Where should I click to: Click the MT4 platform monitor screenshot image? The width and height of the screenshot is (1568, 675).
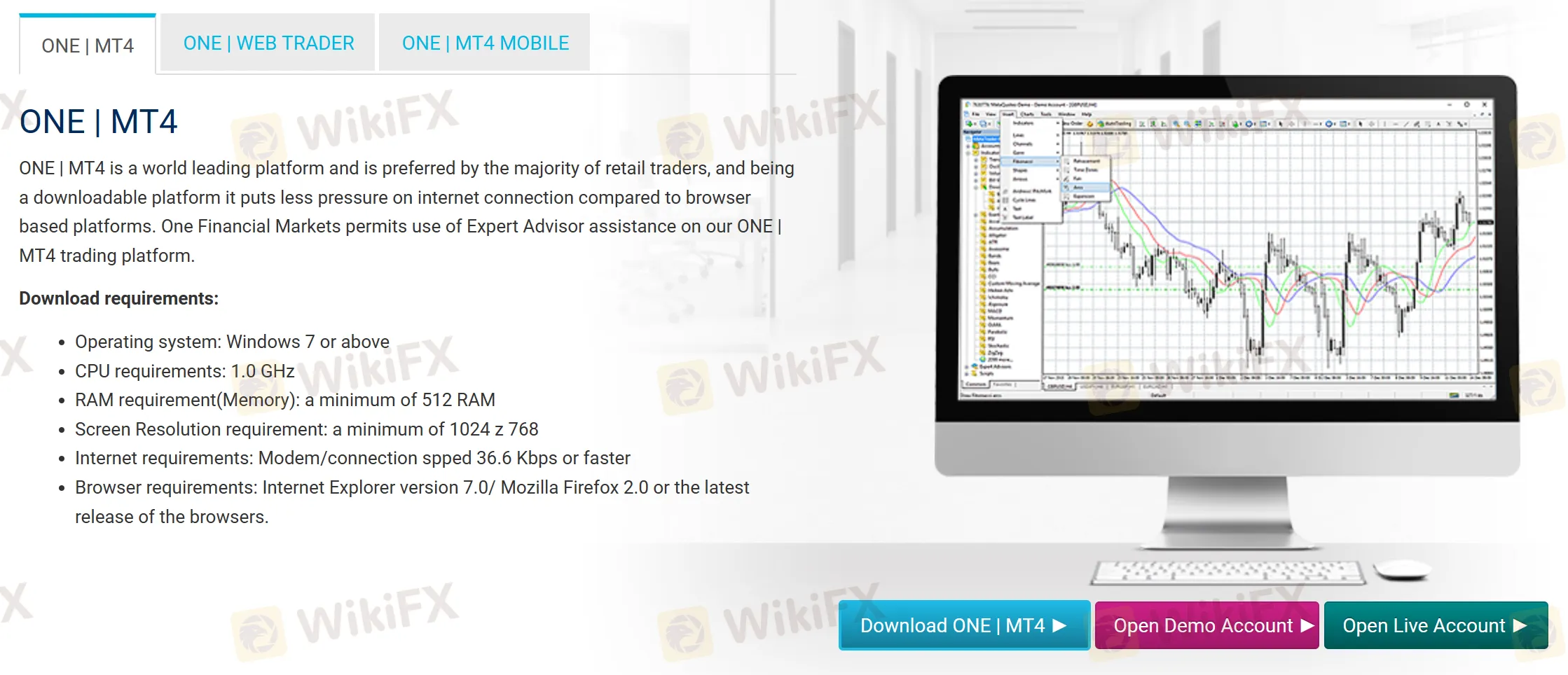1227,329
